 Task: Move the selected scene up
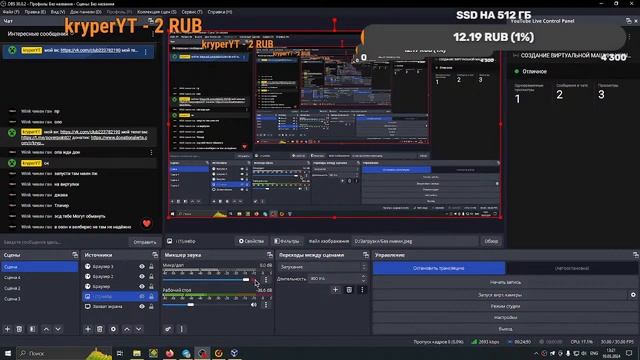click(x=46, y=329)
